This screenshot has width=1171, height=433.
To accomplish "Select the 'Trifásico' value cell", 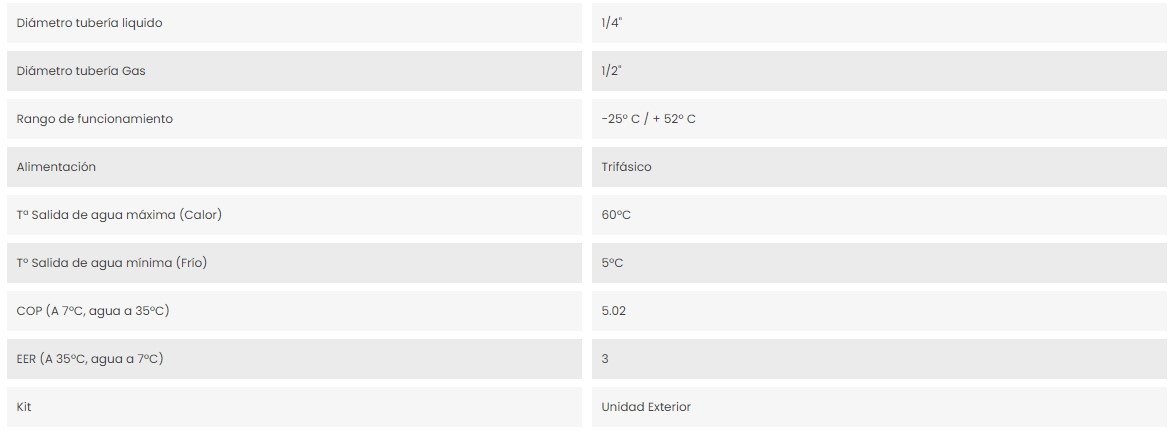I will 879,166.
